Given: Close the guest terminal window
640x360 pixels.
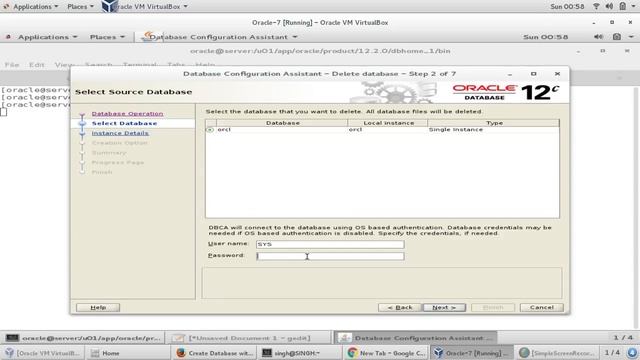Looking at the screenshot, I should coord(627,51).
